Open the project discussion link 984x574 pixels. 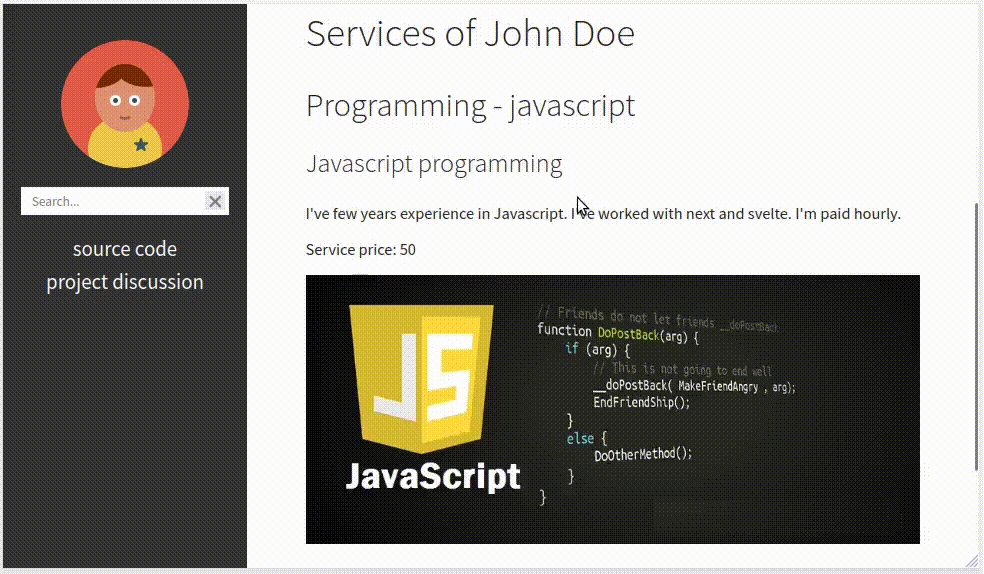pos(125,282)
